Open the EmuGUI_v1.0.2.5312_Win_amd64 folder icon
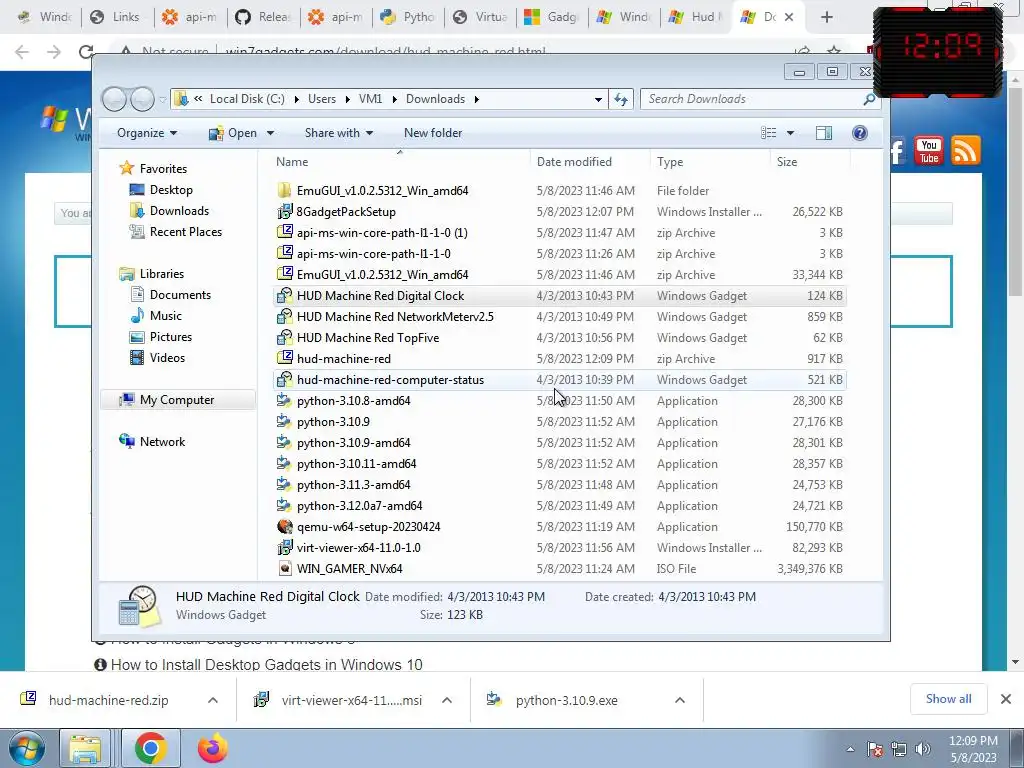Viewport: 1024px width, 768px height. [284, 191]
